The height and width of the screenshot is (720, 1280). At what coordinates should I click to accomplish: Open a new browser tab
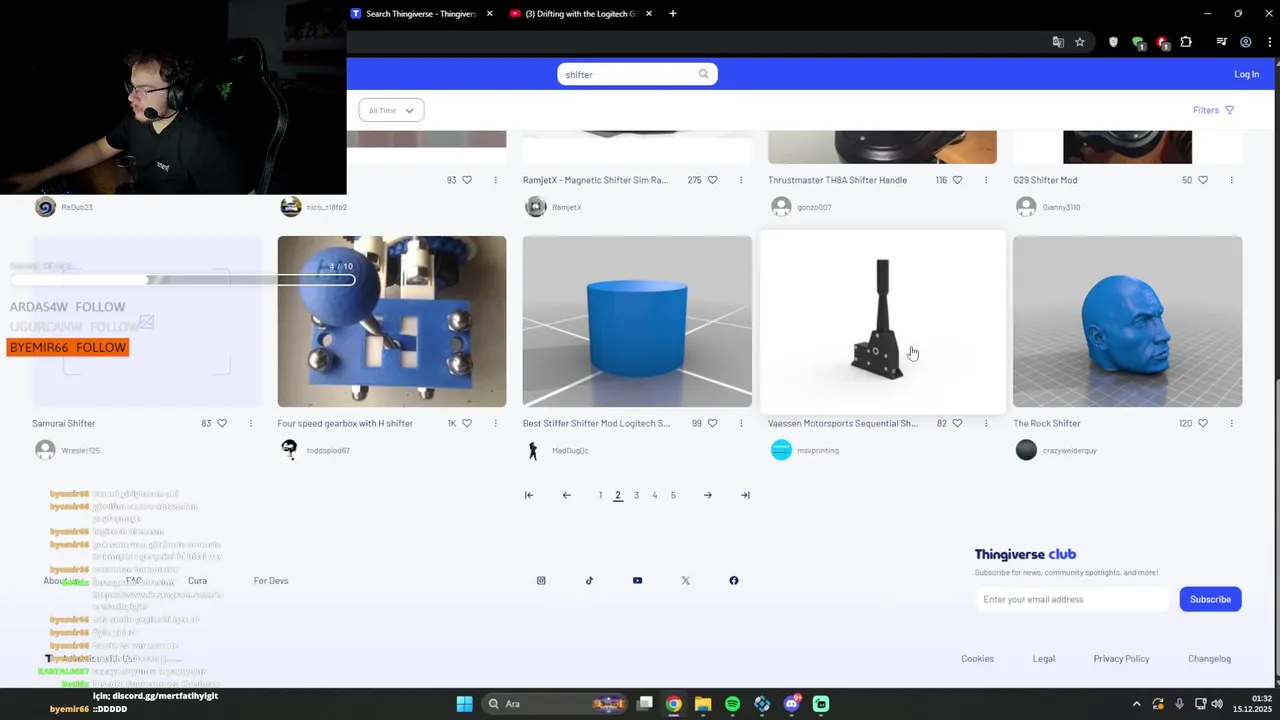click(x=673, y=14)
